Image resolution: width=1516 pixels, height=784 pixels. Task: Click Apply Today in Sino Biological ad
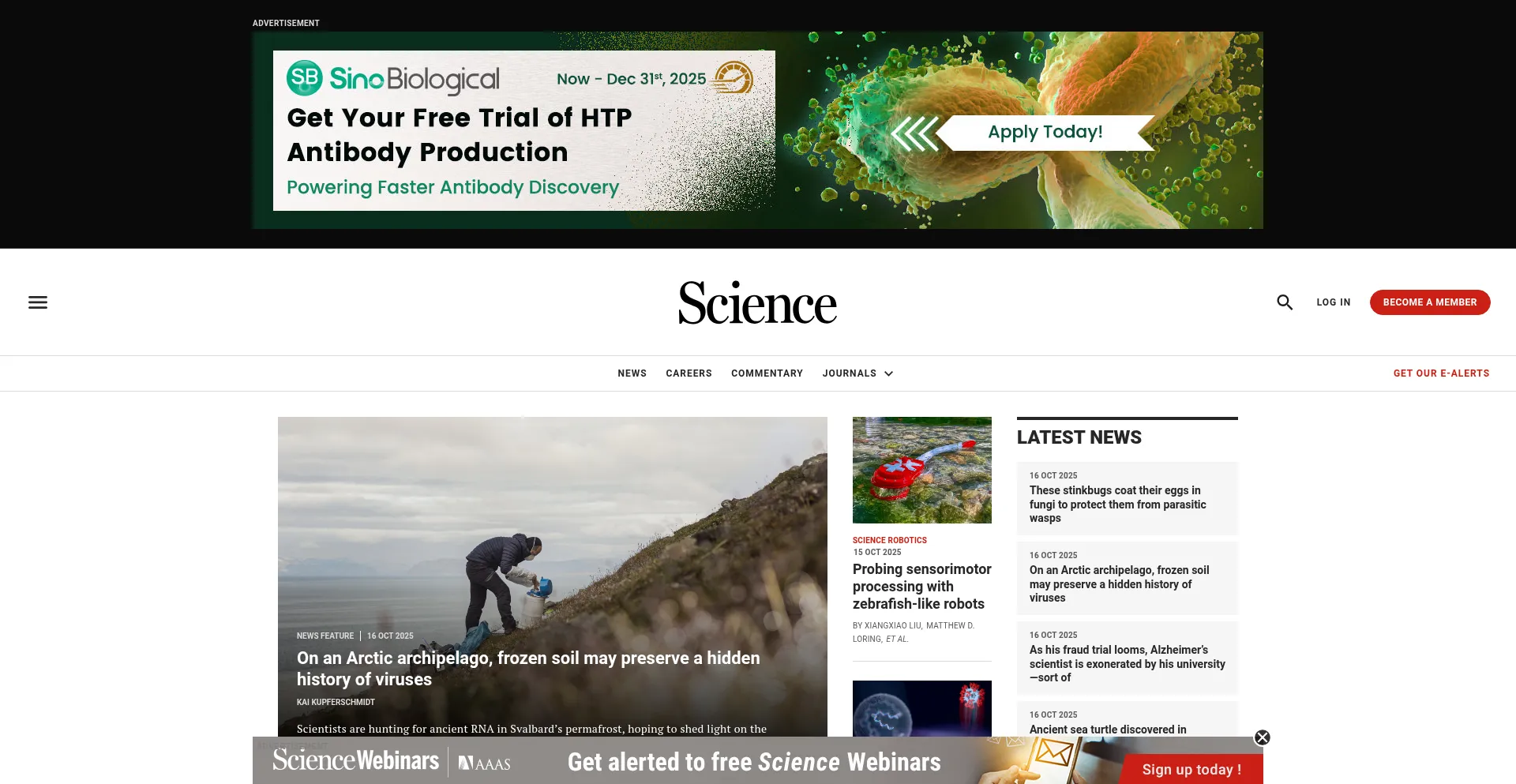[x=1045, y=133]
